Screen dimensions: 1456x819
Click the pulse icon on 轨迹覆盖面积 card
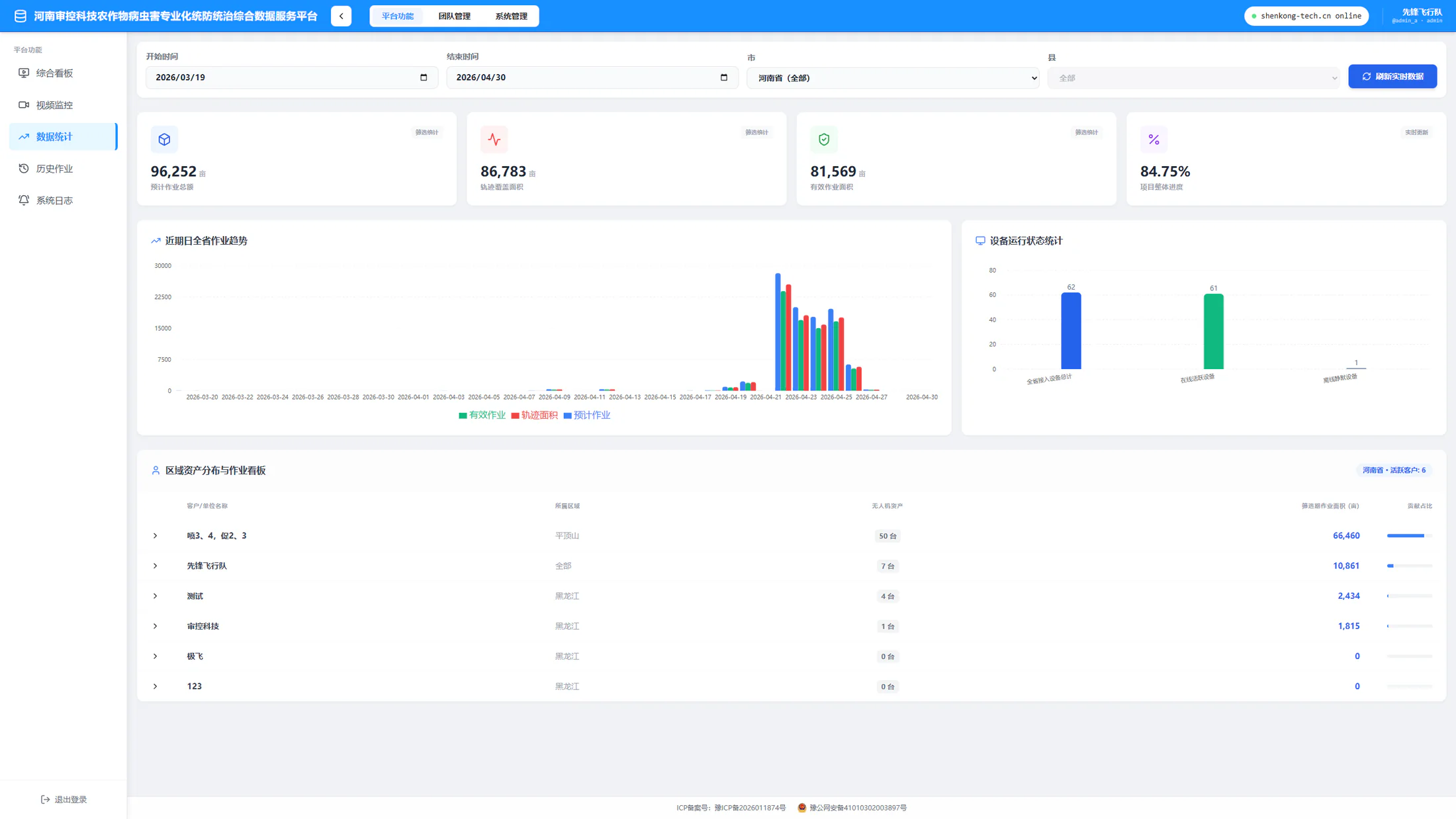(494, 140)
